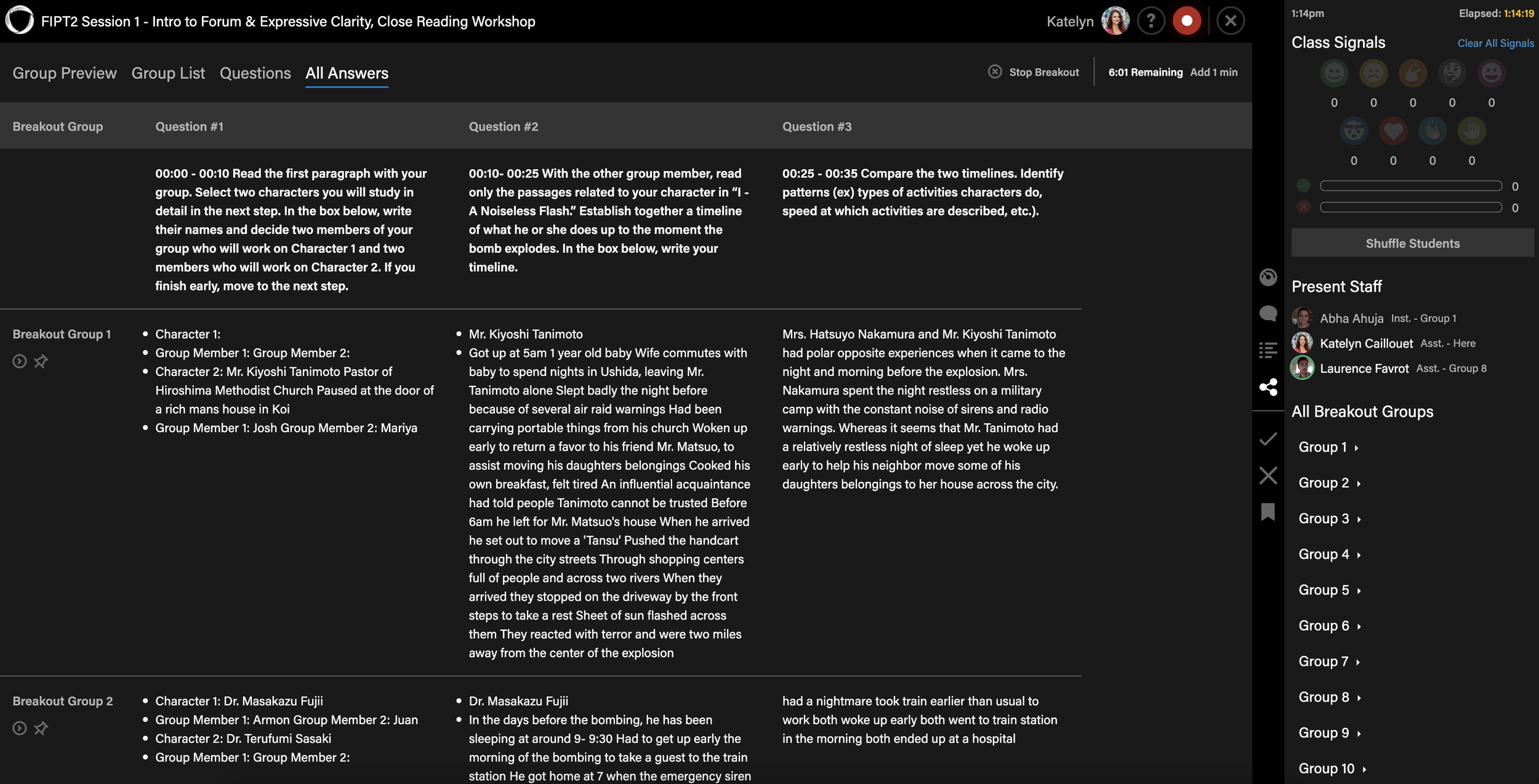Open the chat bubble sidebar icon
Viewport: 1539px width, 784px height.
[1268, 314]
